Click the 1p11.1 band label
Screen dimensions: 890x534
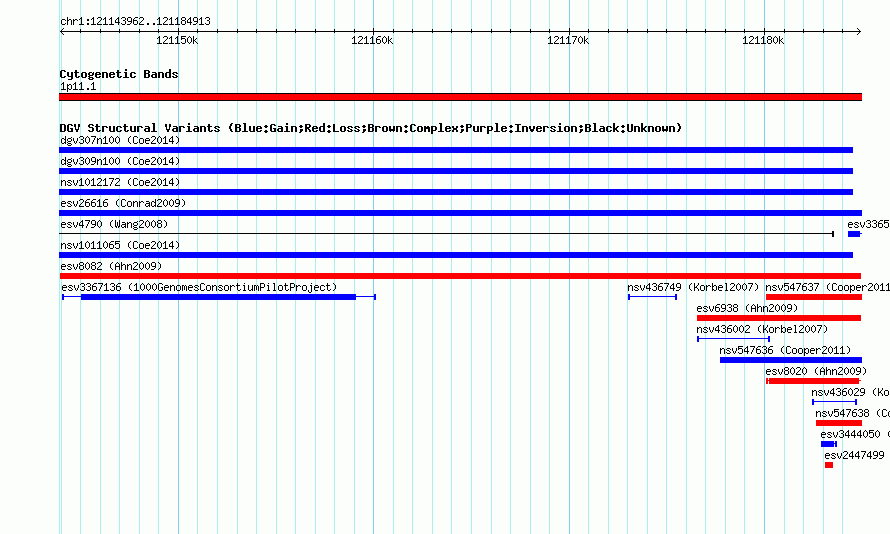click(78, 86)
